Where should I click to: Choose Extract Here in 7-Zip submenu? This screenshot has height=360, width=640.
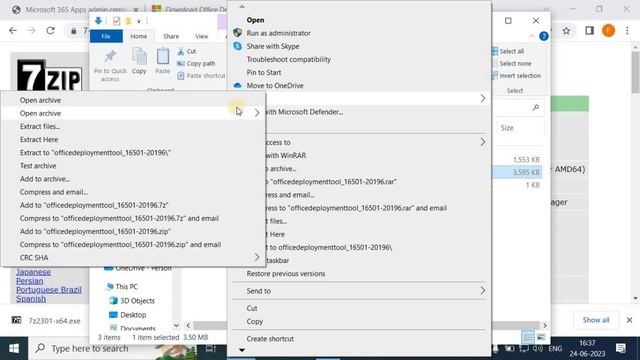133,140
